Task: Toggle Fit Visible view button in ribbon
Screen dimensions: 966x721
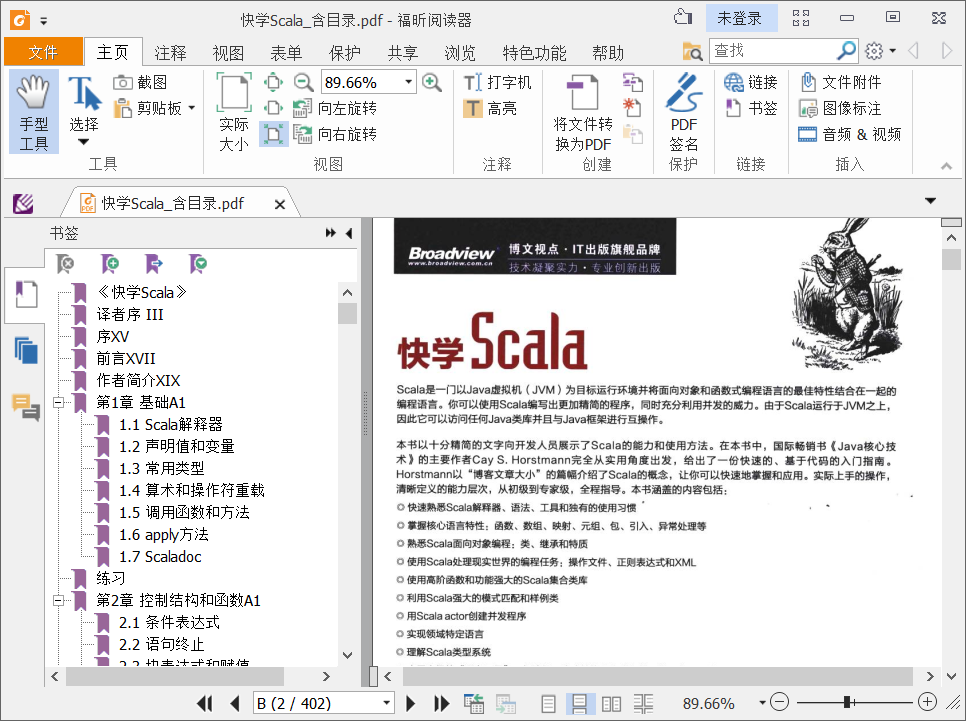Action: click(274, 134)
